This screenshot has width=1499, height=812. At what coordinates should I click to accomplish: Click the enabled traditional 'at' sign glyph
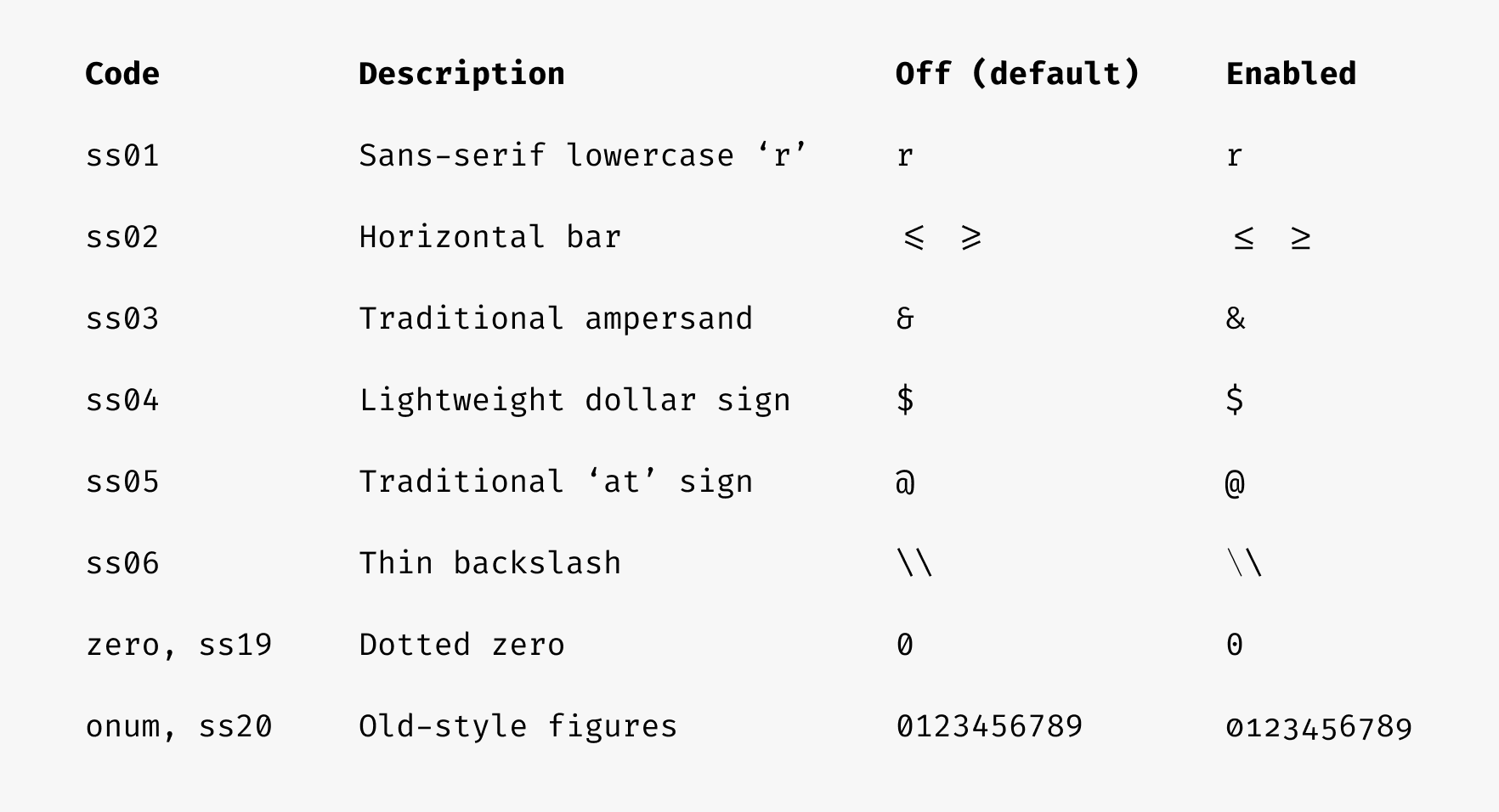(1236, 482)
